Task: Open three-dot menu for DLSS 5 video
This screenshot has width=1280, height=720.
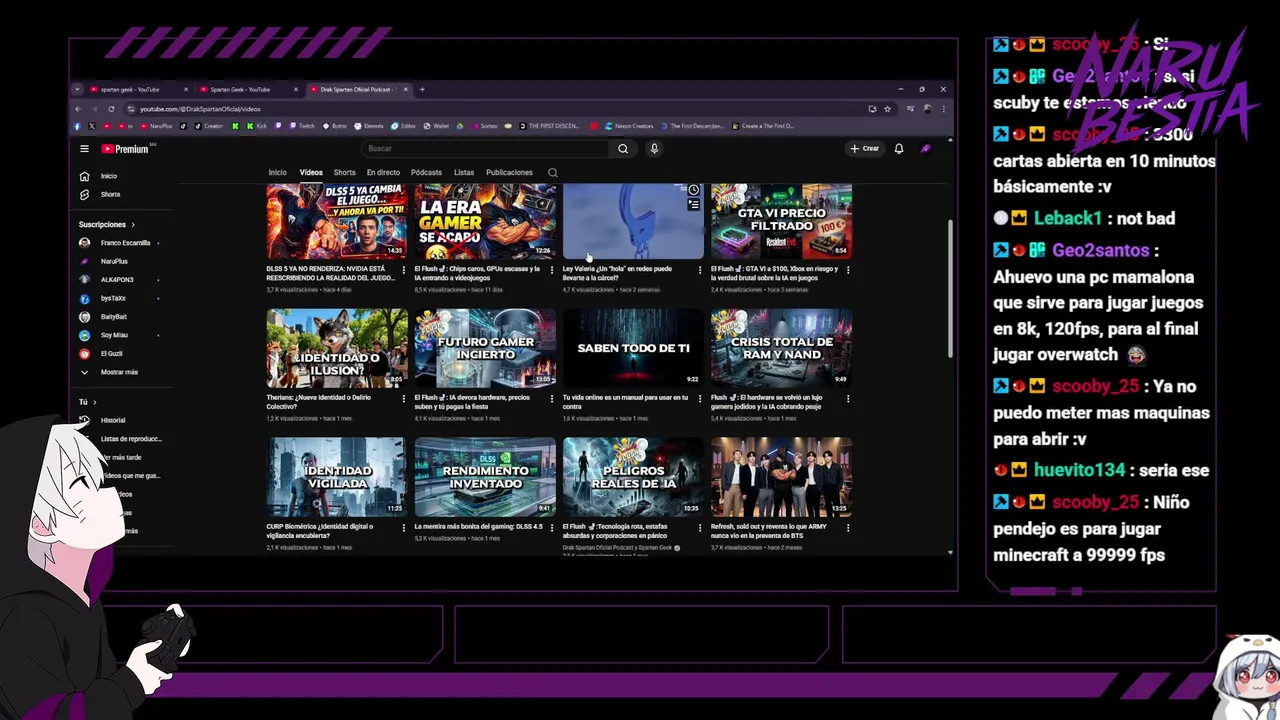Action: pyautogui.click(x=404, y=270)
